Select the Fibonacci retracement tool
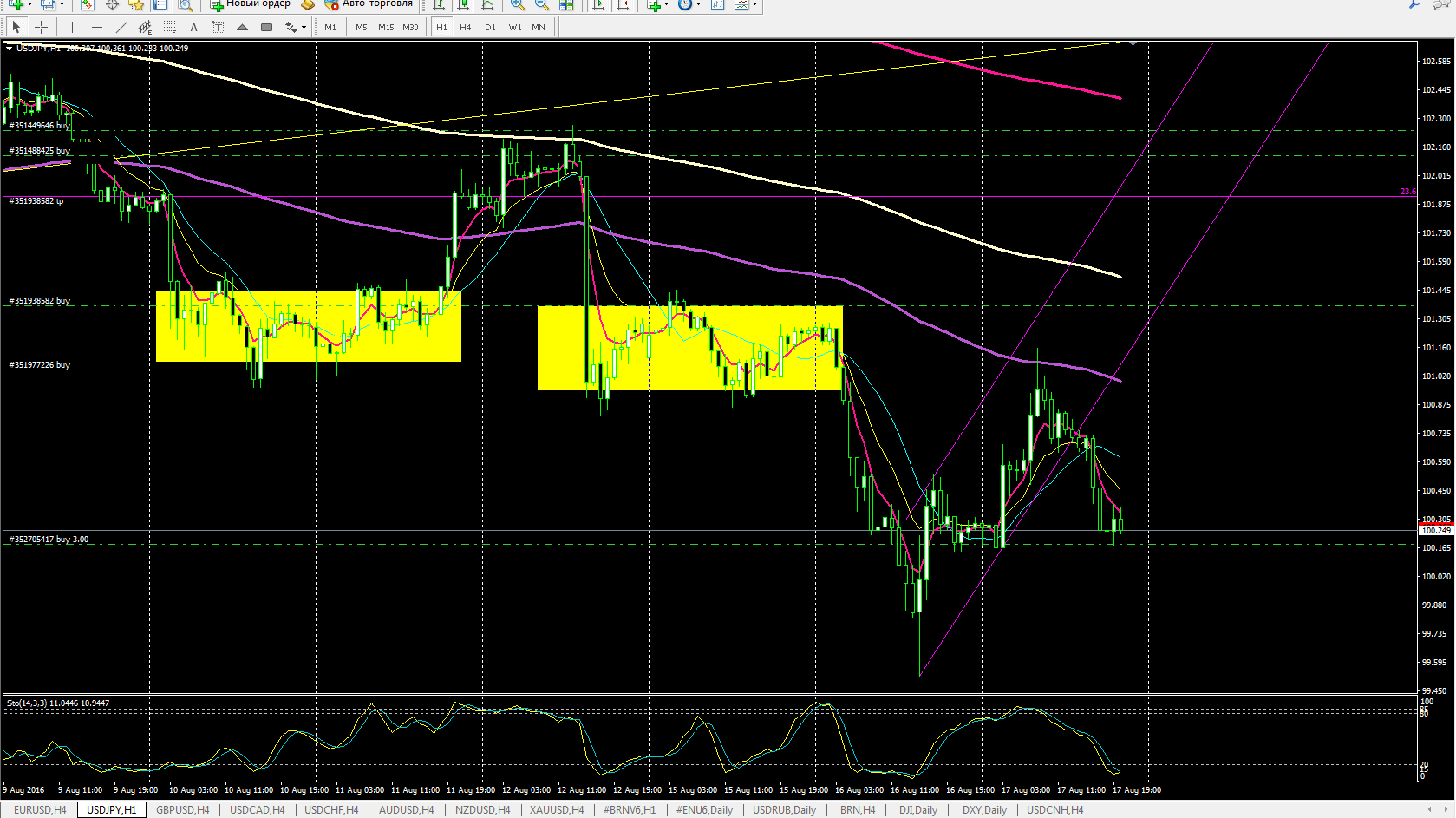Viewport: 1456px width, 818px height. coord(169,27)
